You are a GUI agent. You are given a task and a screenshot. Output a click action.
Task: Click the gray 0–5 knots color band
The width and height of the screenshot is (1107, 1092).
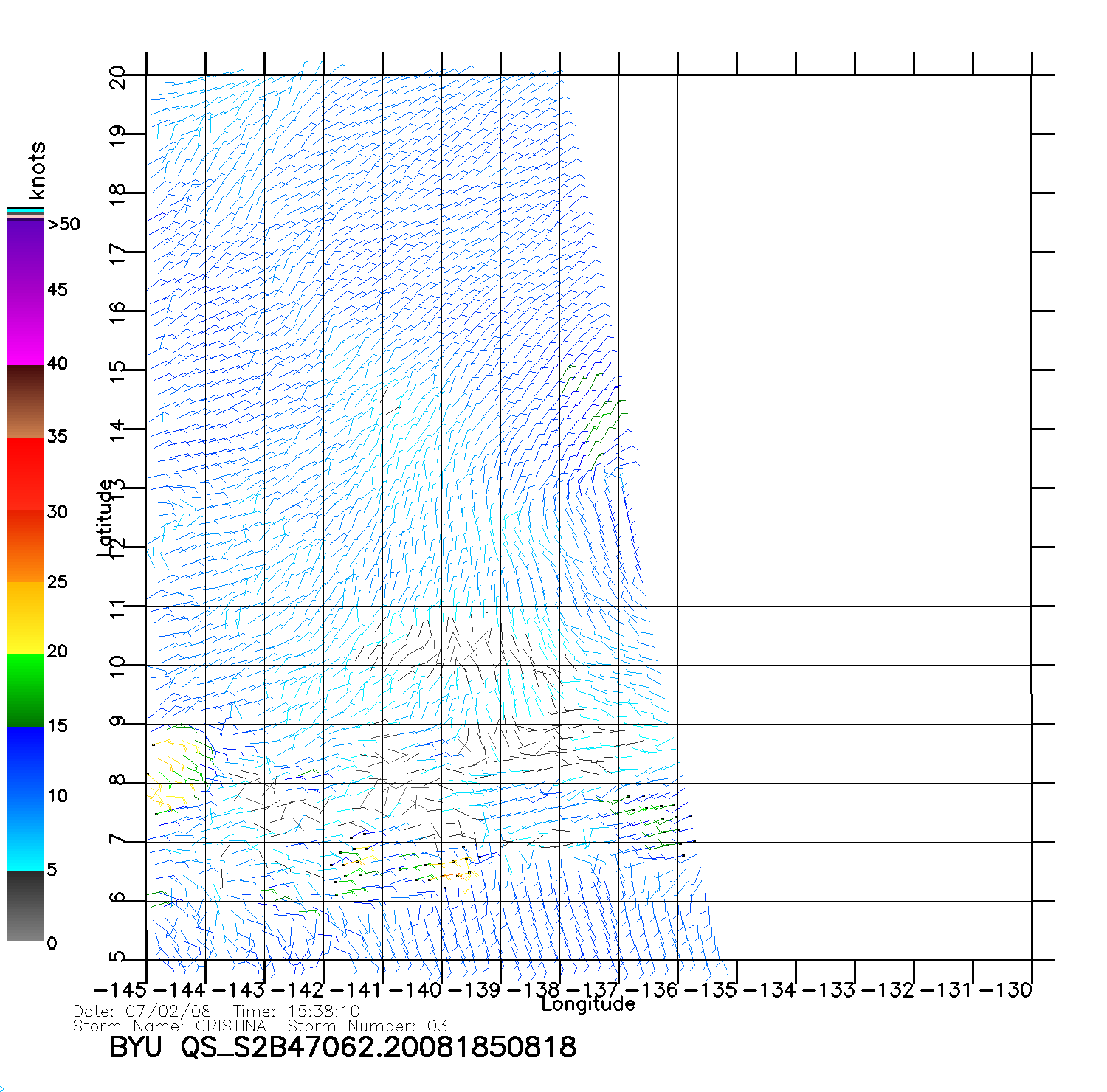pyautogui.click(x=25, y=906)
